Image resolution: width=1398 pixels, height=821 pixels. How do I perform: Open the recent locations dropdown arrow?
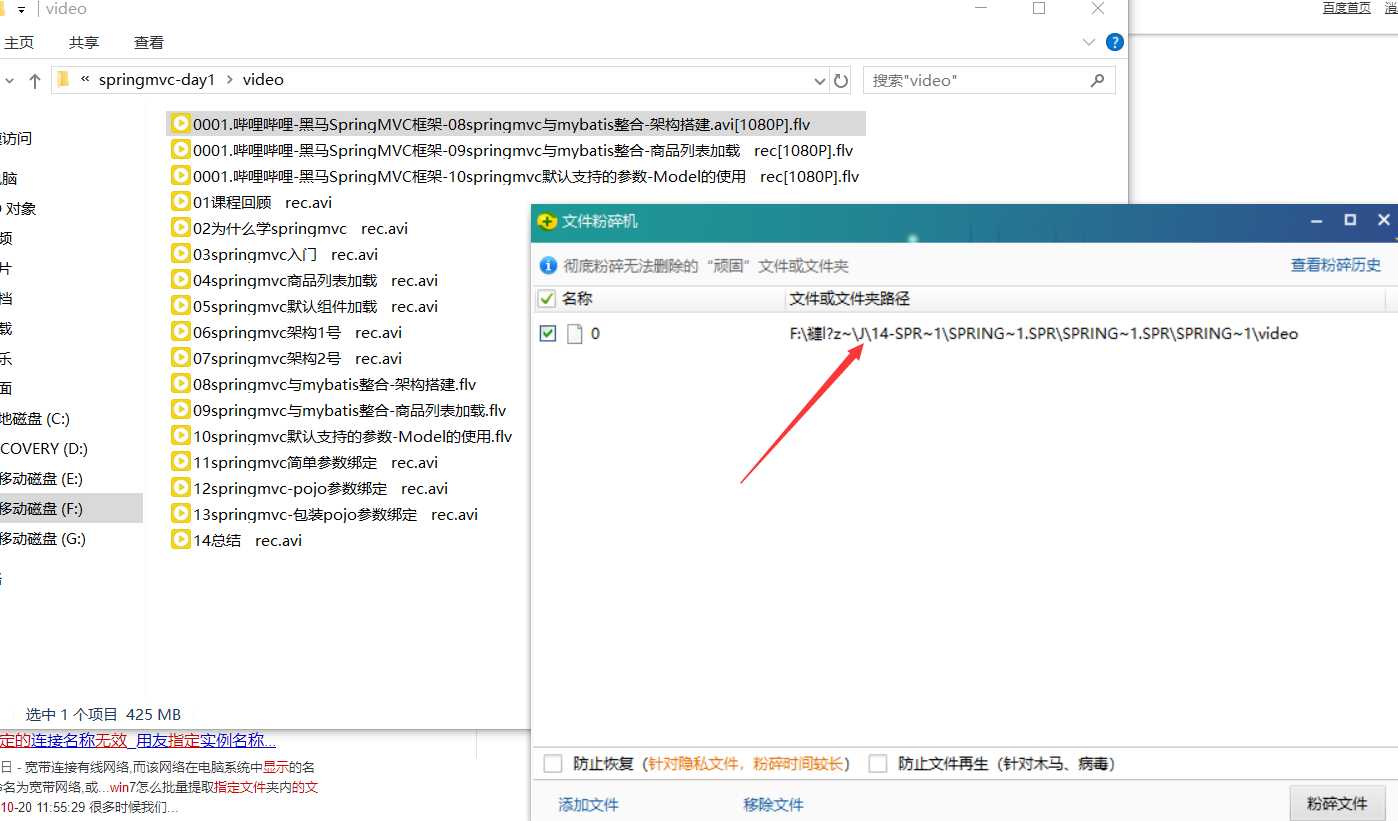coord(9,80)
